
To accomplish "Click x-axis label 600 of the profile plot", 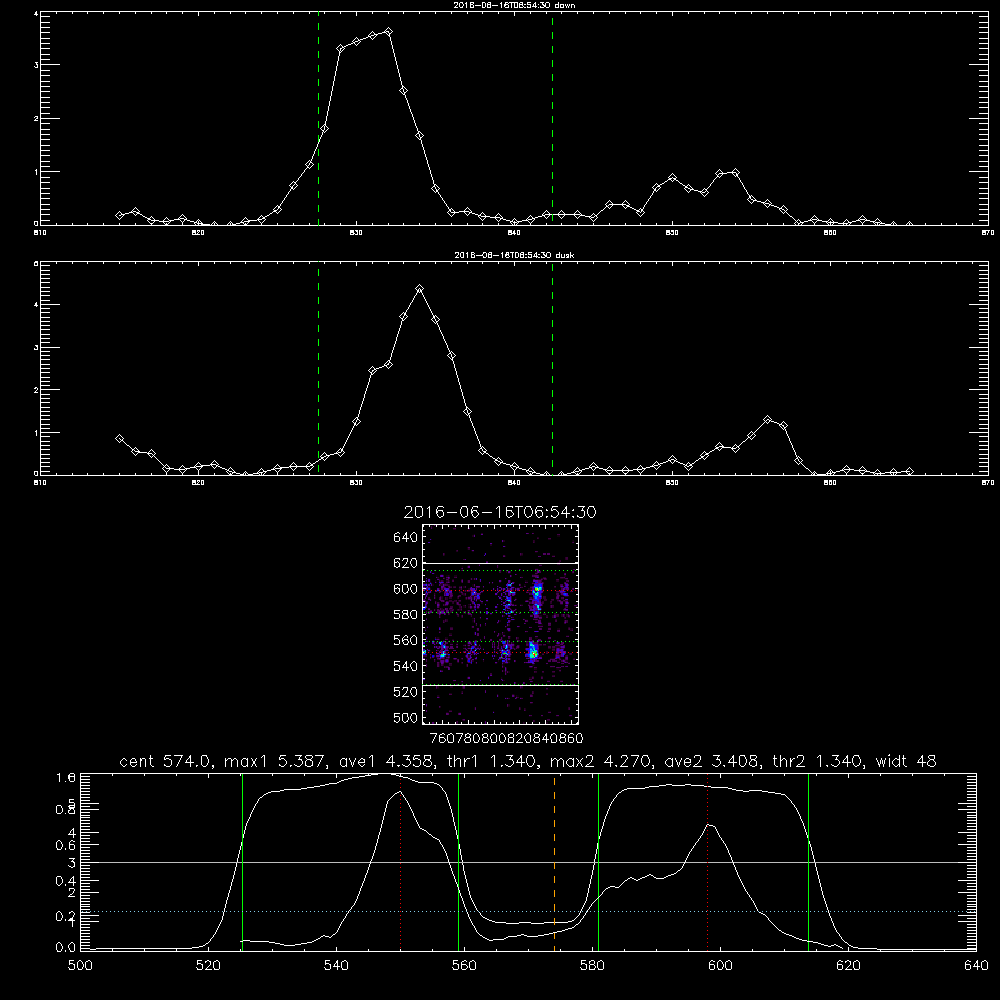I will (x=720, y=966).
